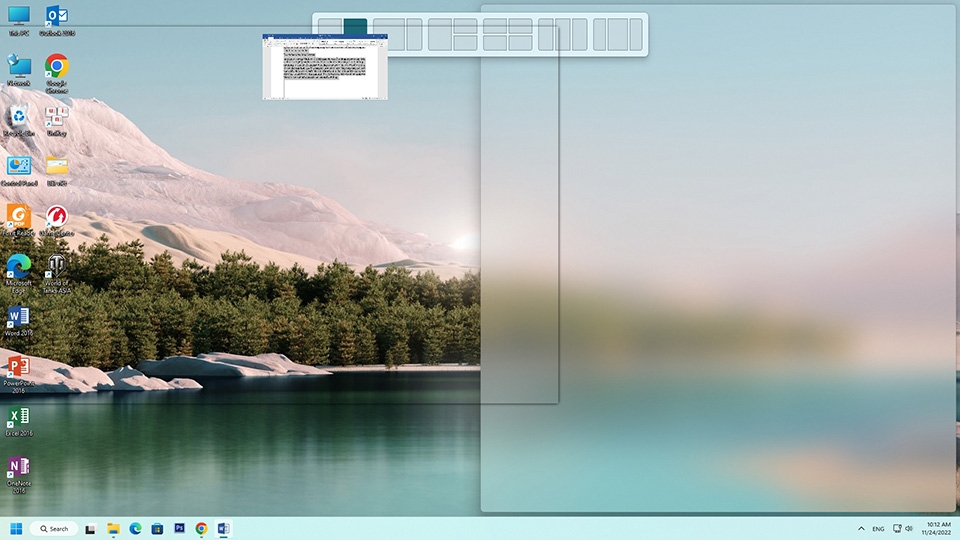Choose highlighted right-half zone in snap layouts
The image size is (960, 540).
pos(355,26)
